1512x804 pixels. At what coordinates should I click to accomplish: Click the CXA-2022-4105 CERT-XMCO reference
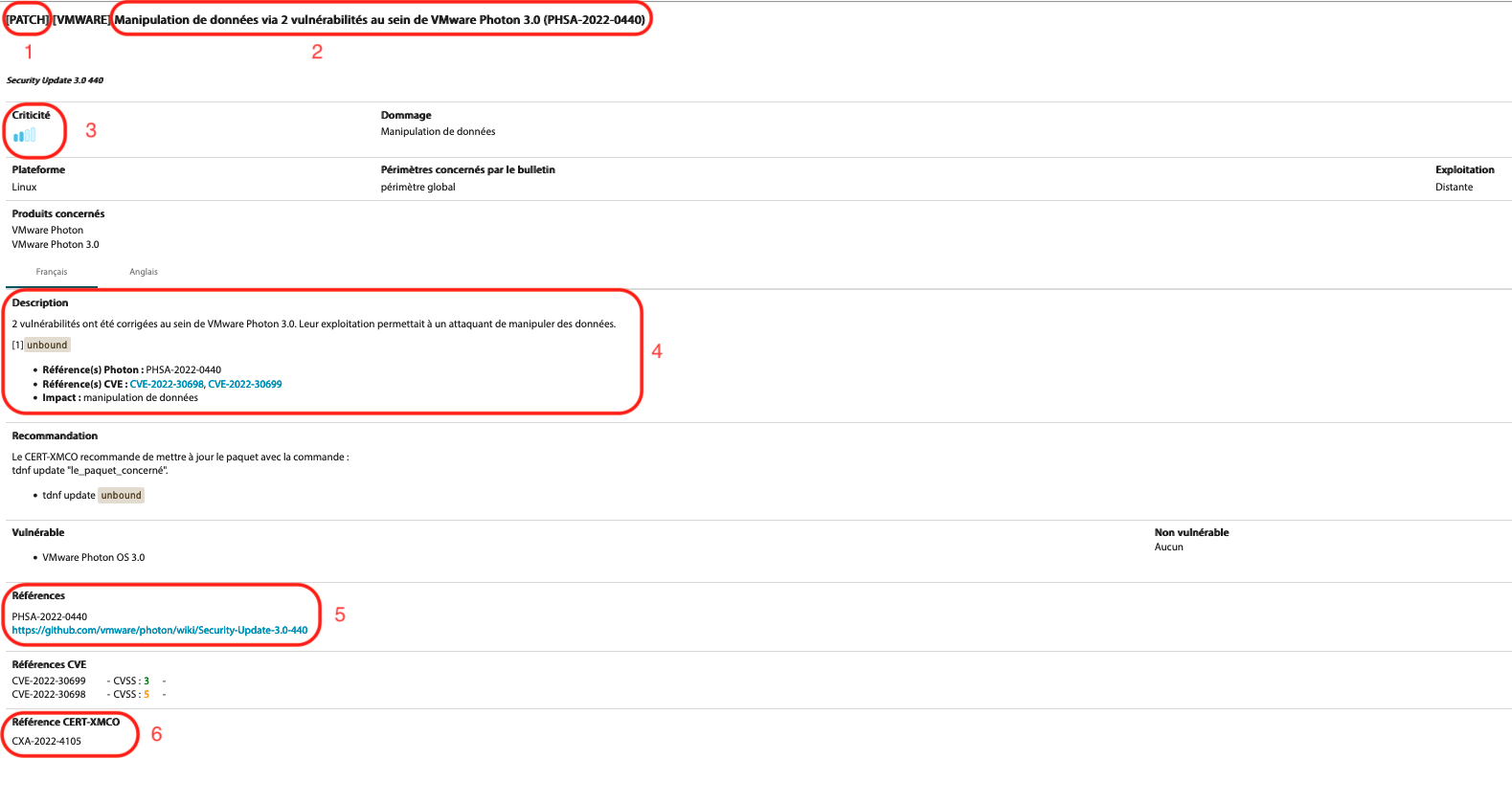pos(47,741)
